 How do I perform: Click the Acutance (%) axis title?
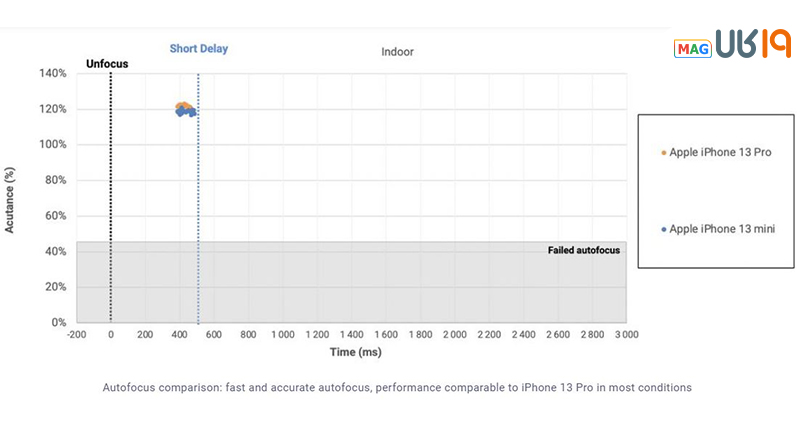coord(10,199)
